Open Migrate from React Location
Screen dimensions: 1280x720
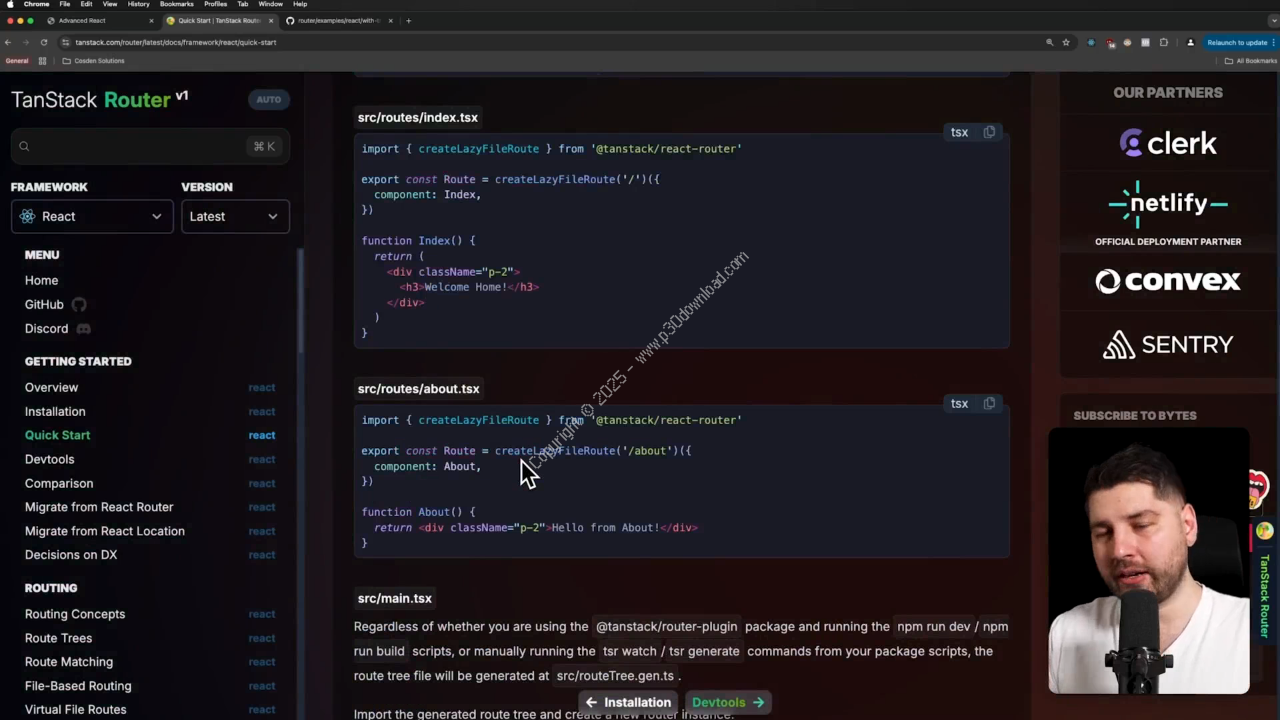(105, 531)
